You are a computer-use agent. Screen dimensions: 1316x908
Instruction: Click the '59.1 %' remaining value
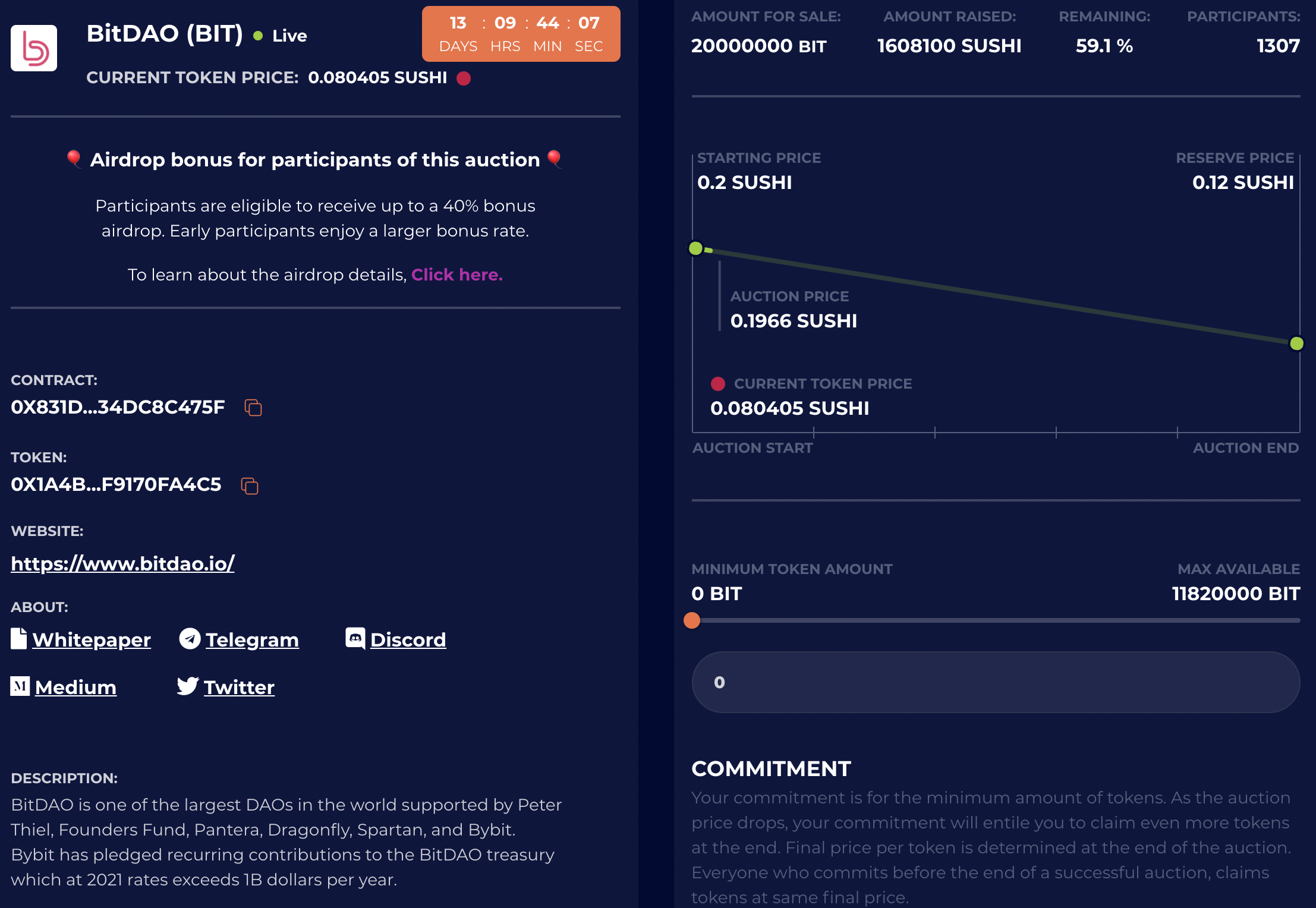click(1104, 46)
